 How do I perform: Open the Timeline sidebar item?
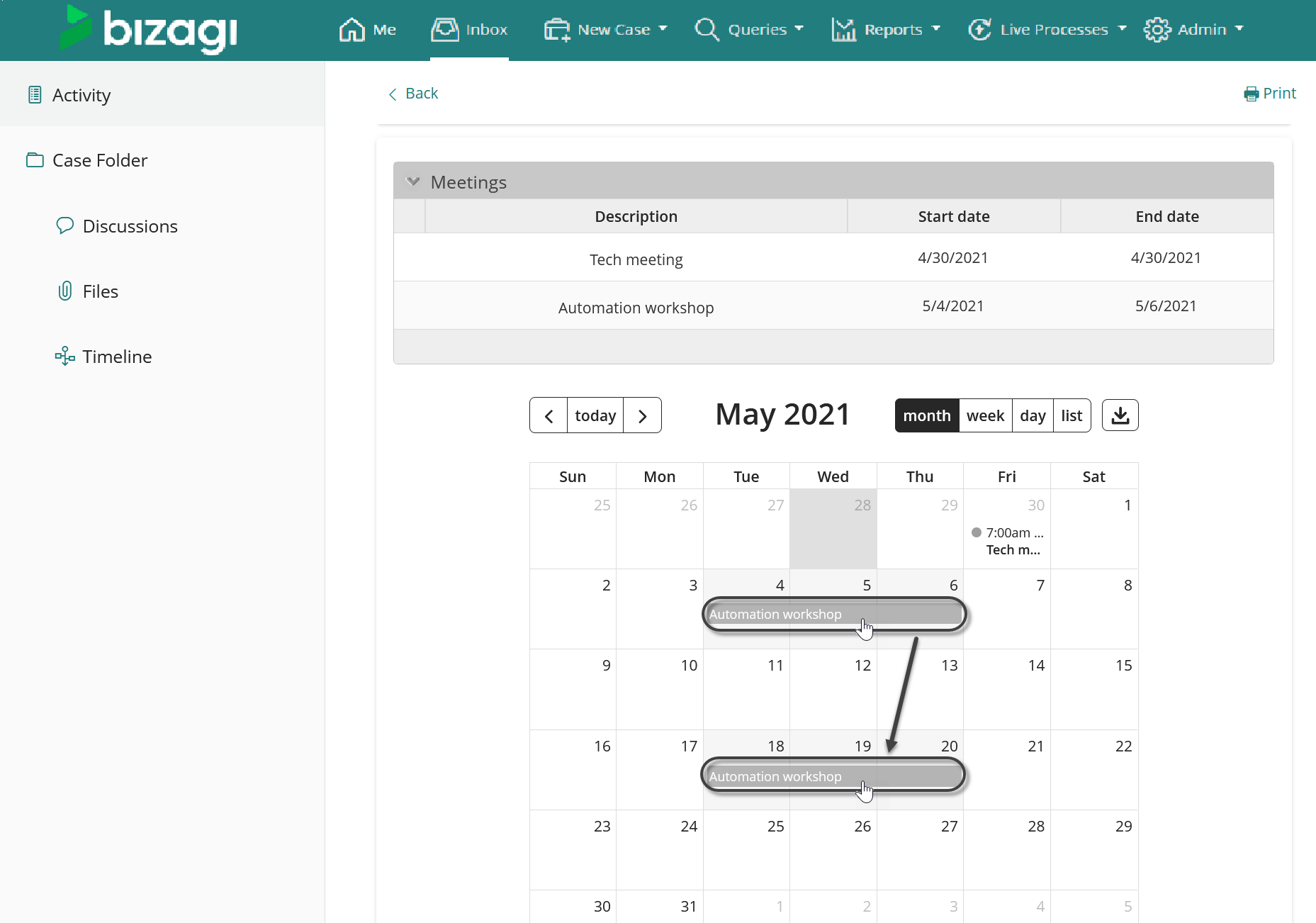pyautogui.click(x=103, y=357)
